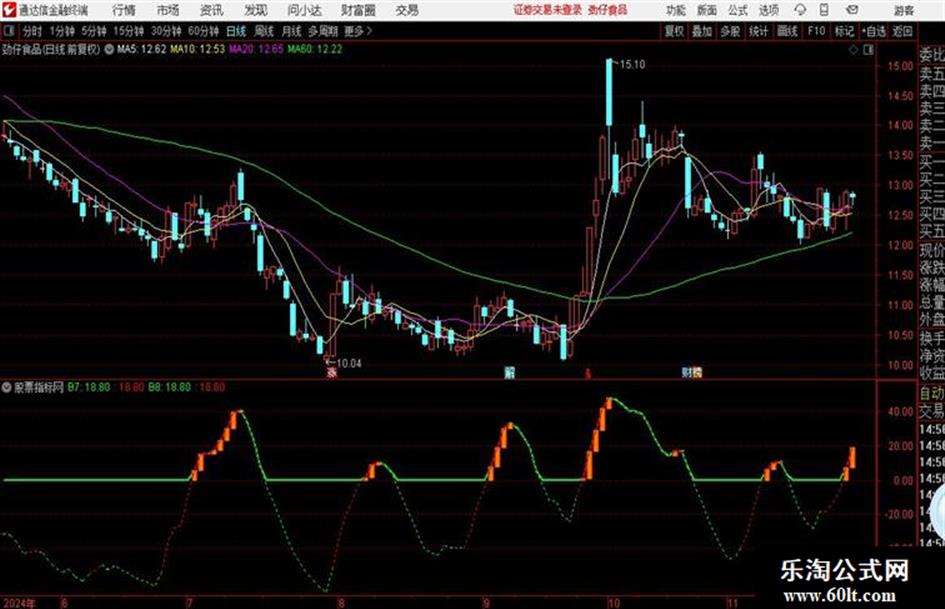This screenshot has width=945, height=609.
Task: Switch to 15分钟 period
Action: click(128, 31)
